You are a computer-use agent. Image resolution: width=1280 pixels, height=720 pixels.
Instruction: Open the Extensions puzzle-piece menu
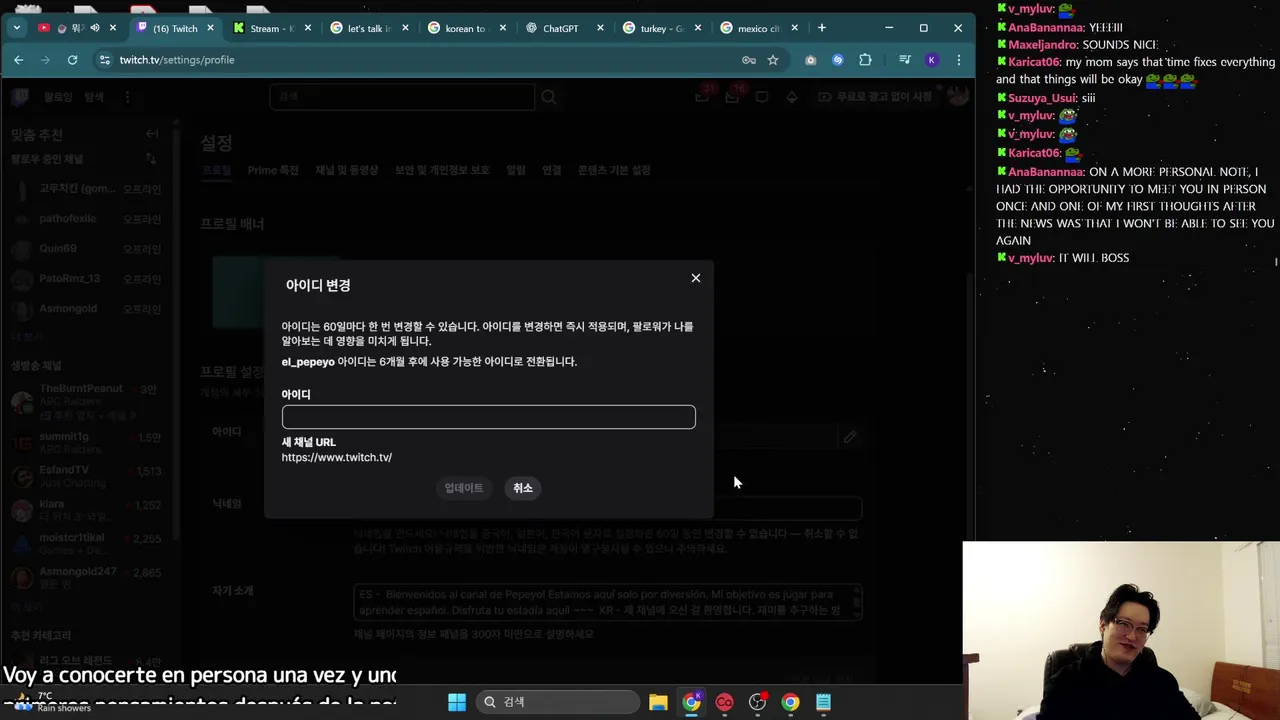tap(866, 60)
